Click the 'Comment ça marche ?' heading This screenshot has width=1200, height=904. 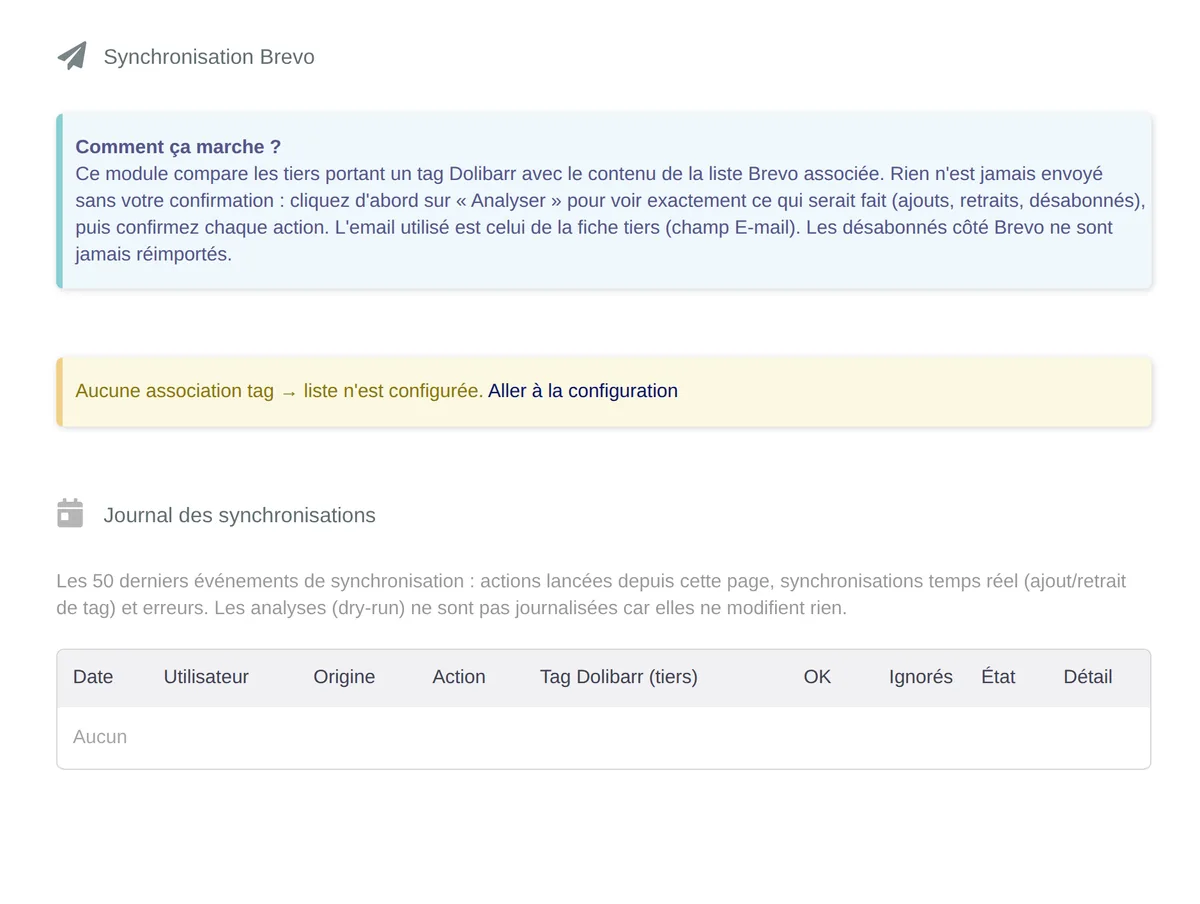click(178, 147)
